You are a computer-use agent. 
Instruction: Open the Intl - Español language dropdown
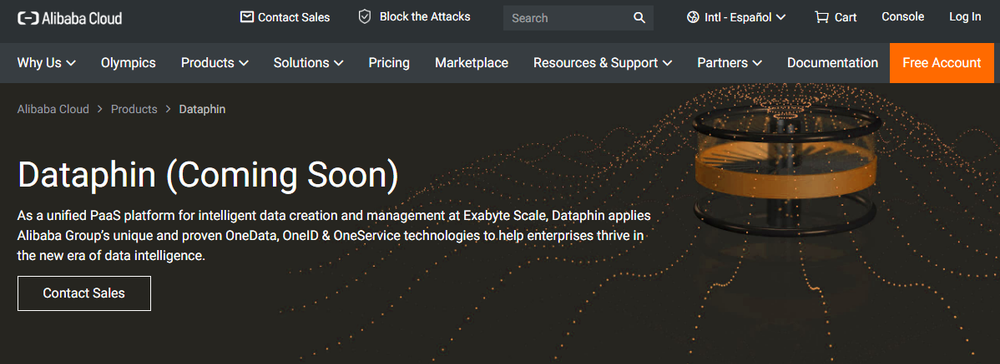click(737, 17)
